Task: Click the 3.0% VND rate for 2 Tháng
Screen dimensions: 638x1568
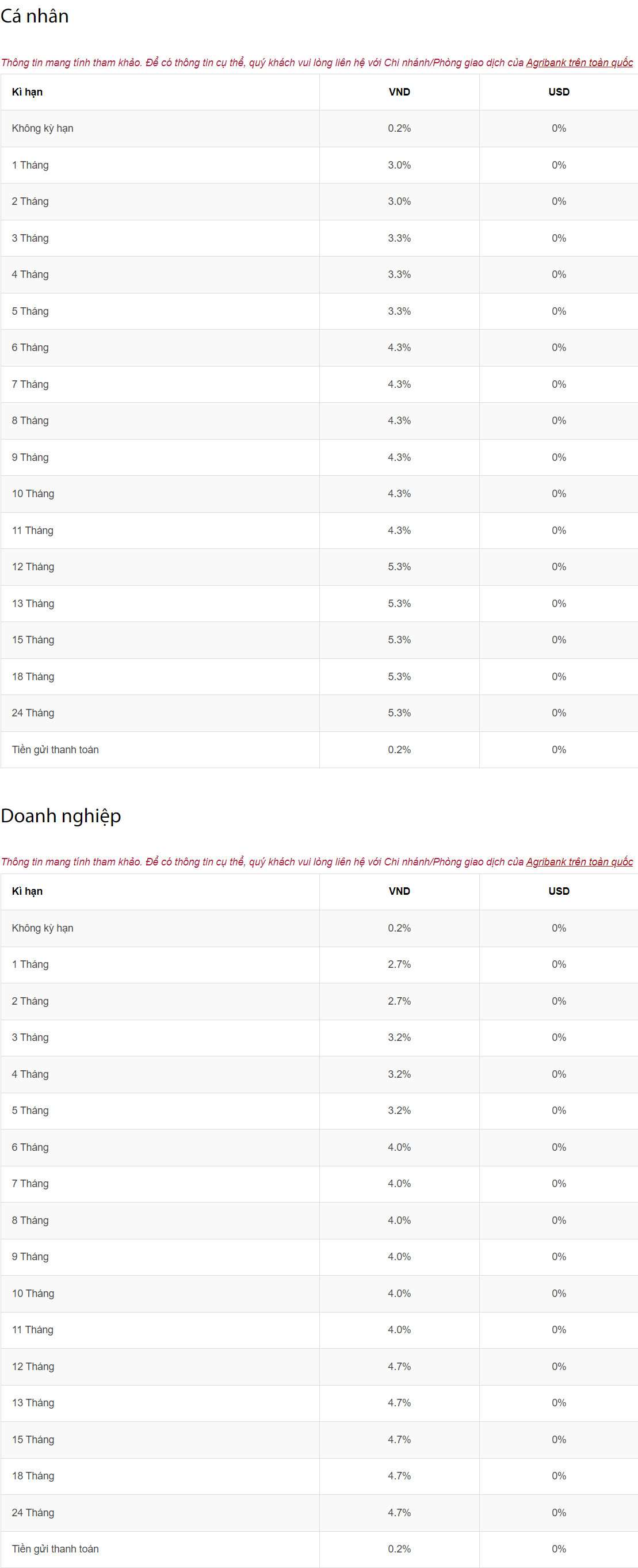Action: click(x=399, y=201)
